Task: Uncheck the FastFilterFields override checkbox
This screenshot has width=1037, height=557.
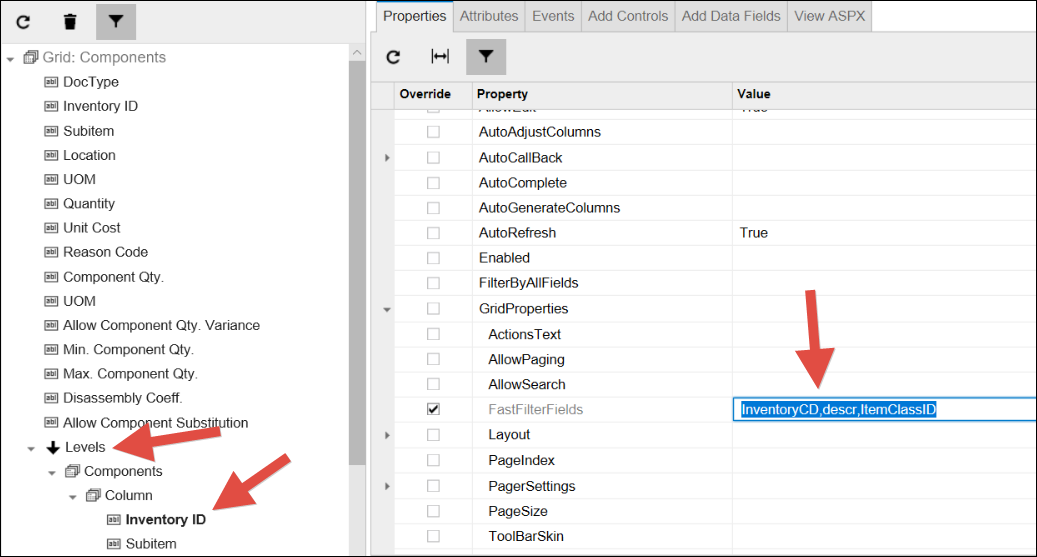Action: (433, 409)
